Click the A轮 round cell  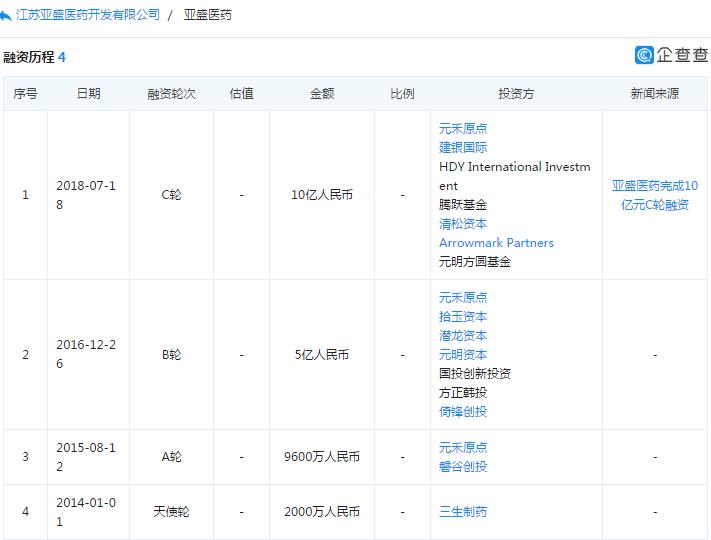click(171, 457)
